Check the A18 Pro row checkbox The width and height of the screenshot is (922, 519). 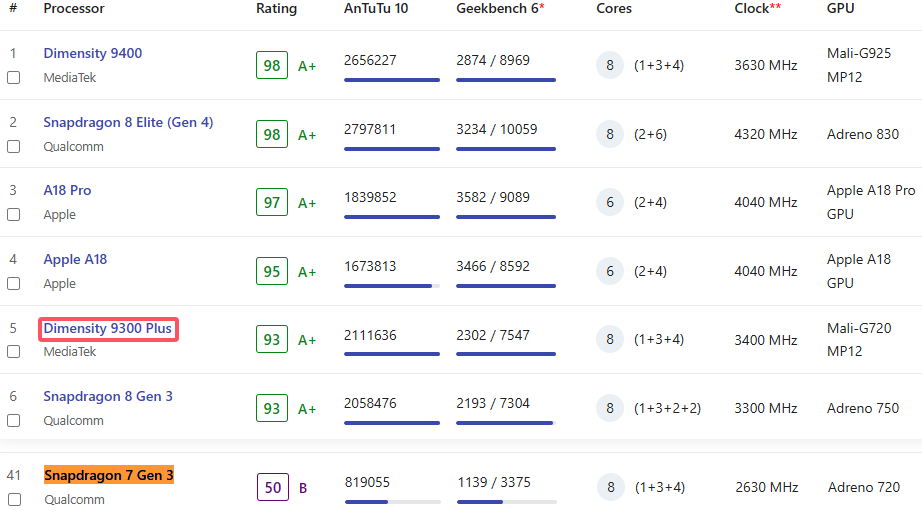coord(14,214)
